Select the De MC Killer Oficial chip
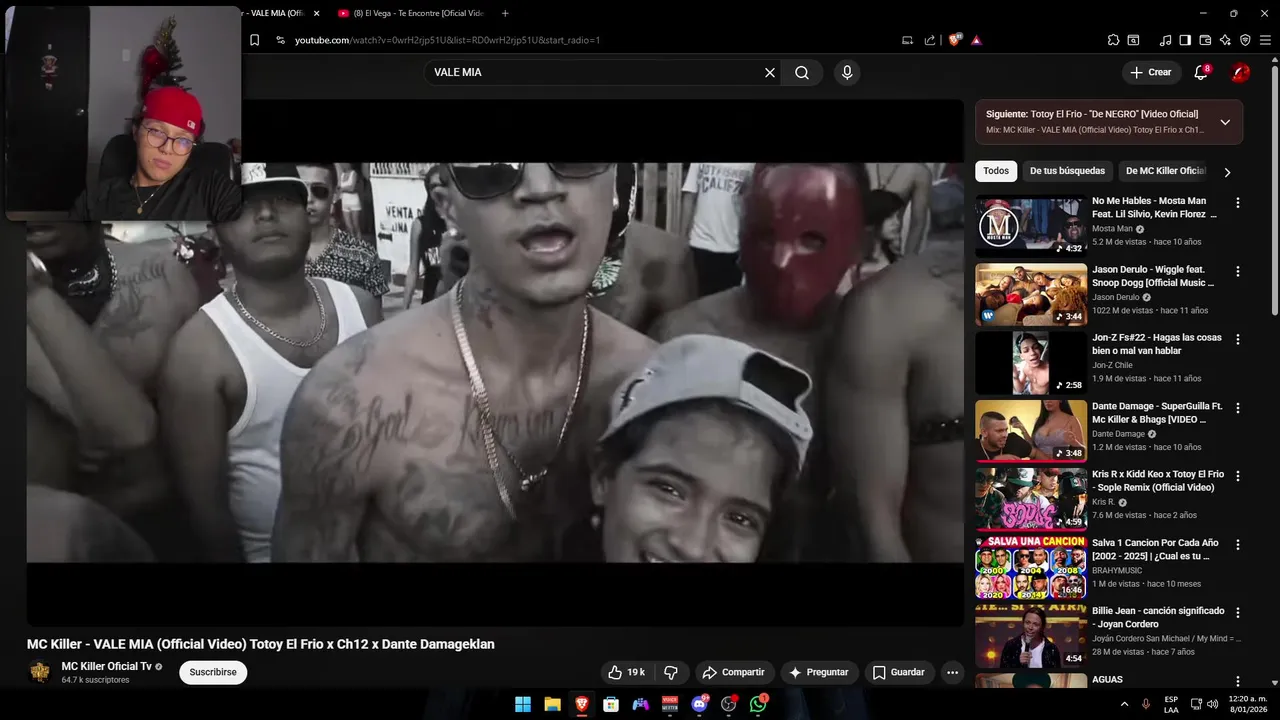The width and height of the screenshot is (1280, 720). point(1165,171)
